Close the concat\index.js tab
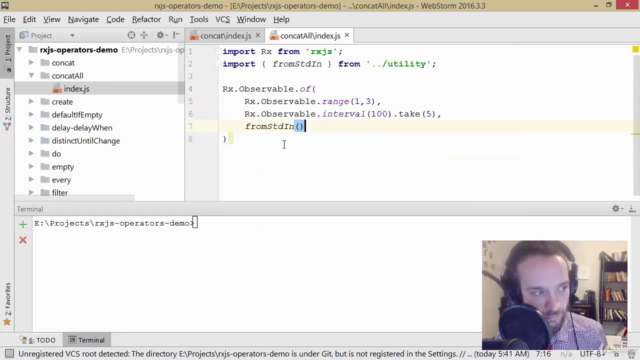 click(x=258, y=36)
